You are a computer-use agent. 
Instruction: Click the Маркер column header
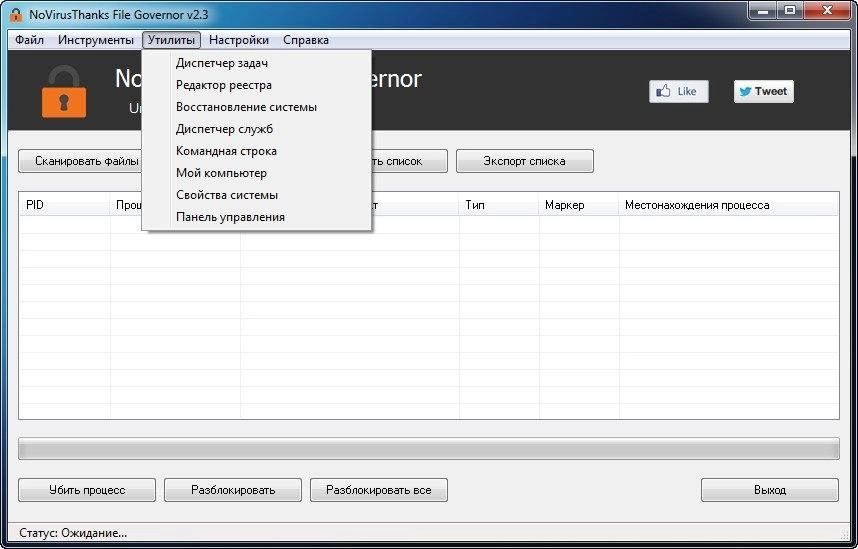tap(579, 205)
